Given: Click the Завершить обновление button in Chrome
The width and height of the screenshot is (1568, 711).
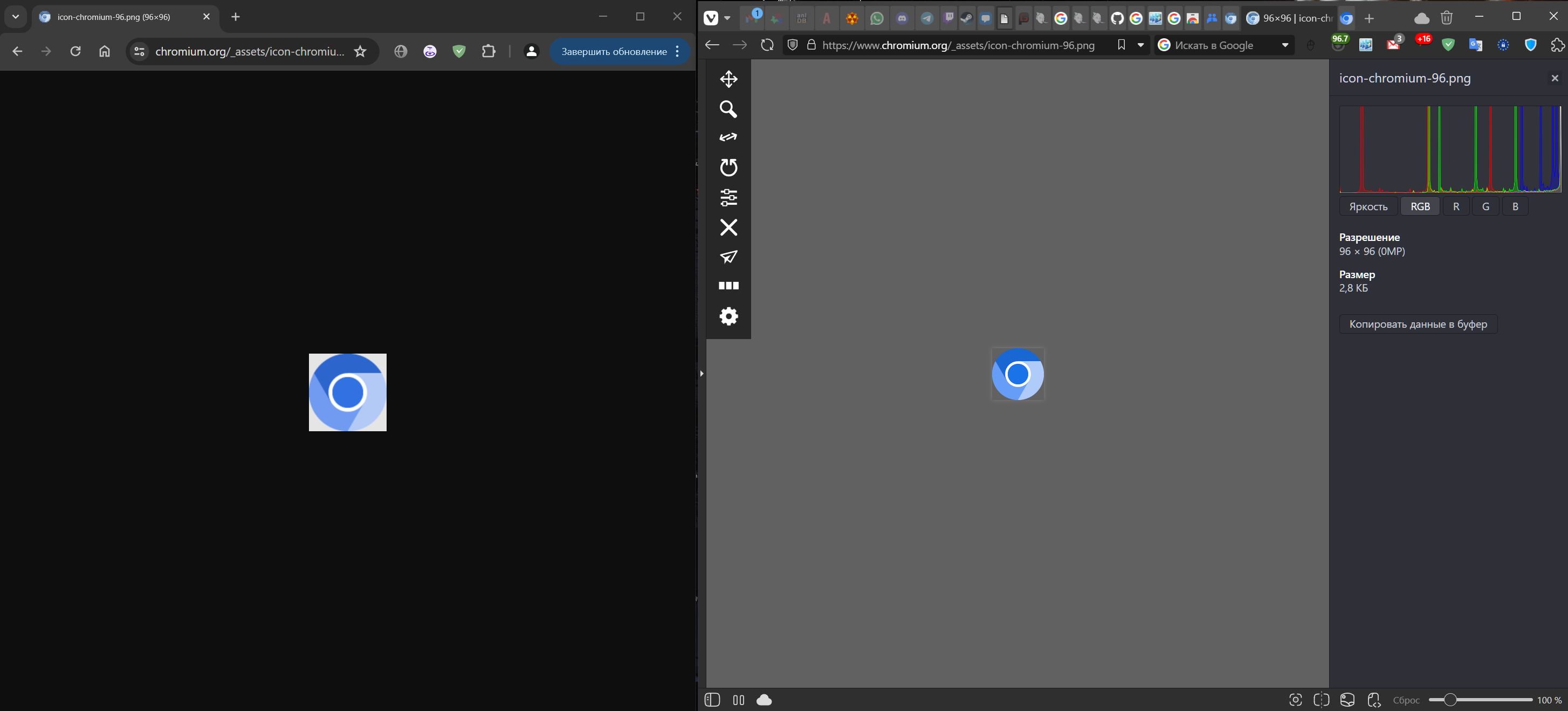Looking at the screenshot, I should click(x=614, y=52).
